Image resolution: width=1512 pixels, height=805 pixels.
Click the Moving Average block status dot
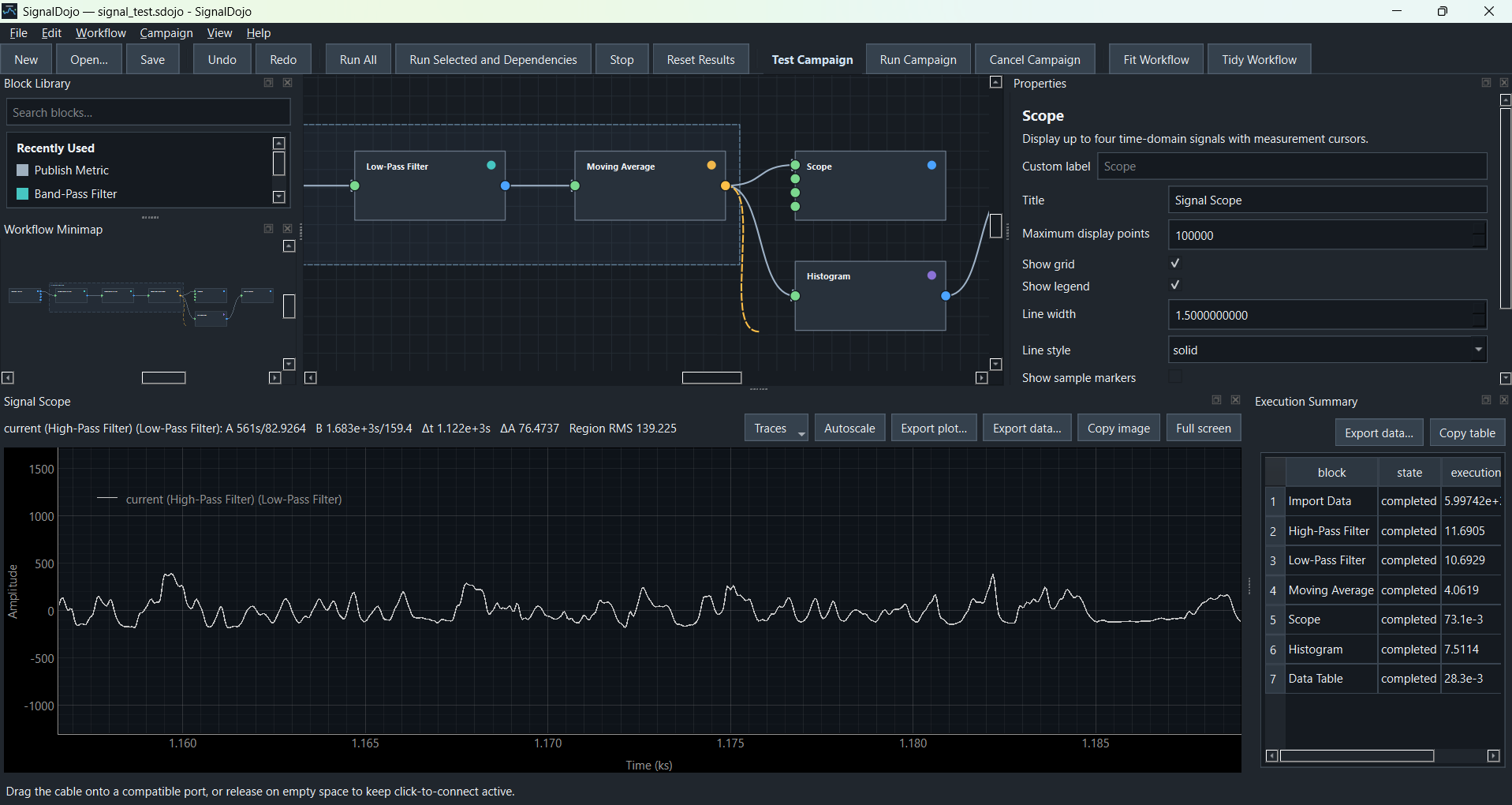(x=711, y=166)
